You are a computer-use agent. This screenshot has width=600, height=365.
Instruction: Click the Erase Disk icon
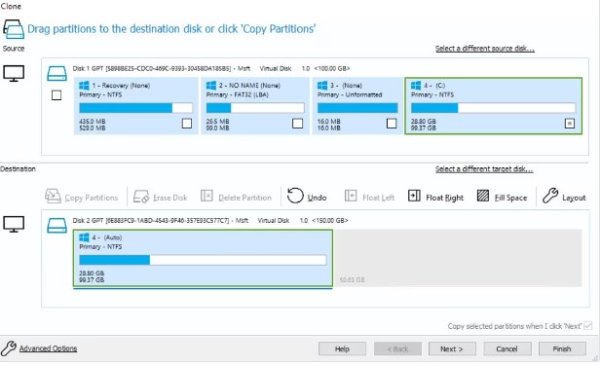[141, 197]
